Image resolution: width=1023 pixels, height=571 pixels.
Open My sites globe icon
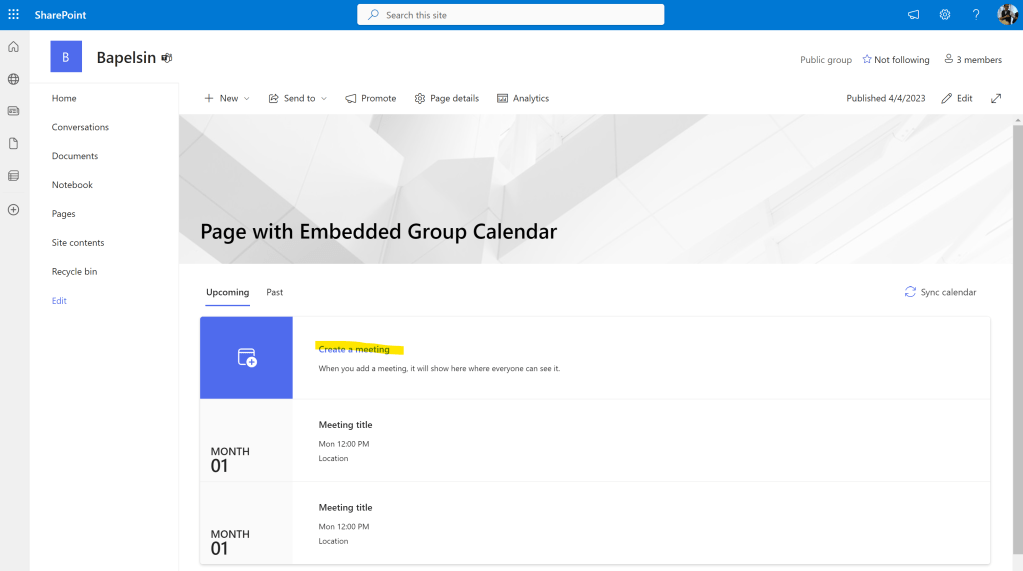coord(13,79)
